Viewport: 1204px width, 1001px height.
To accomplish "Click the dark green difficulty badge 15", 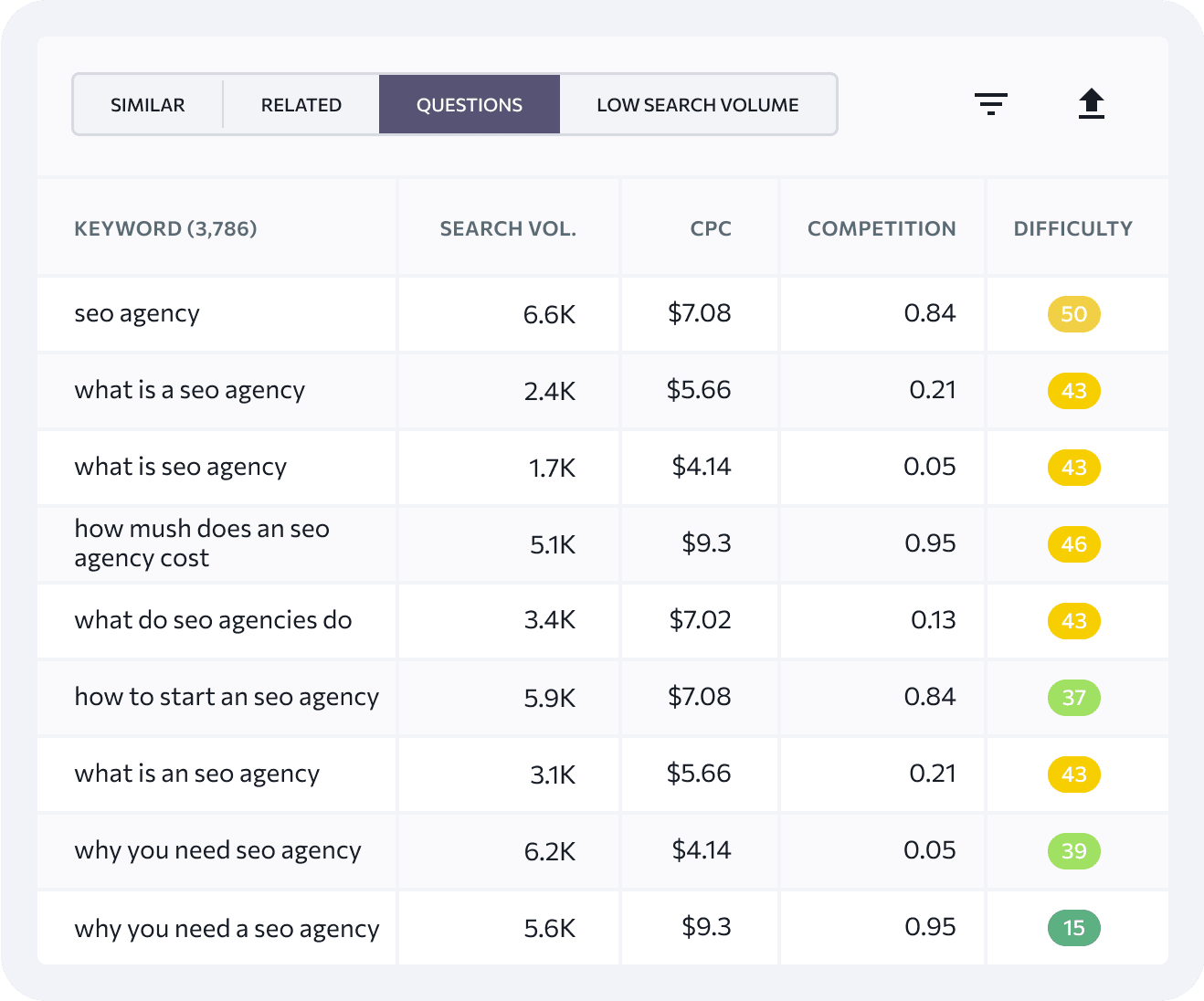I will click(x=1073, y=928).
